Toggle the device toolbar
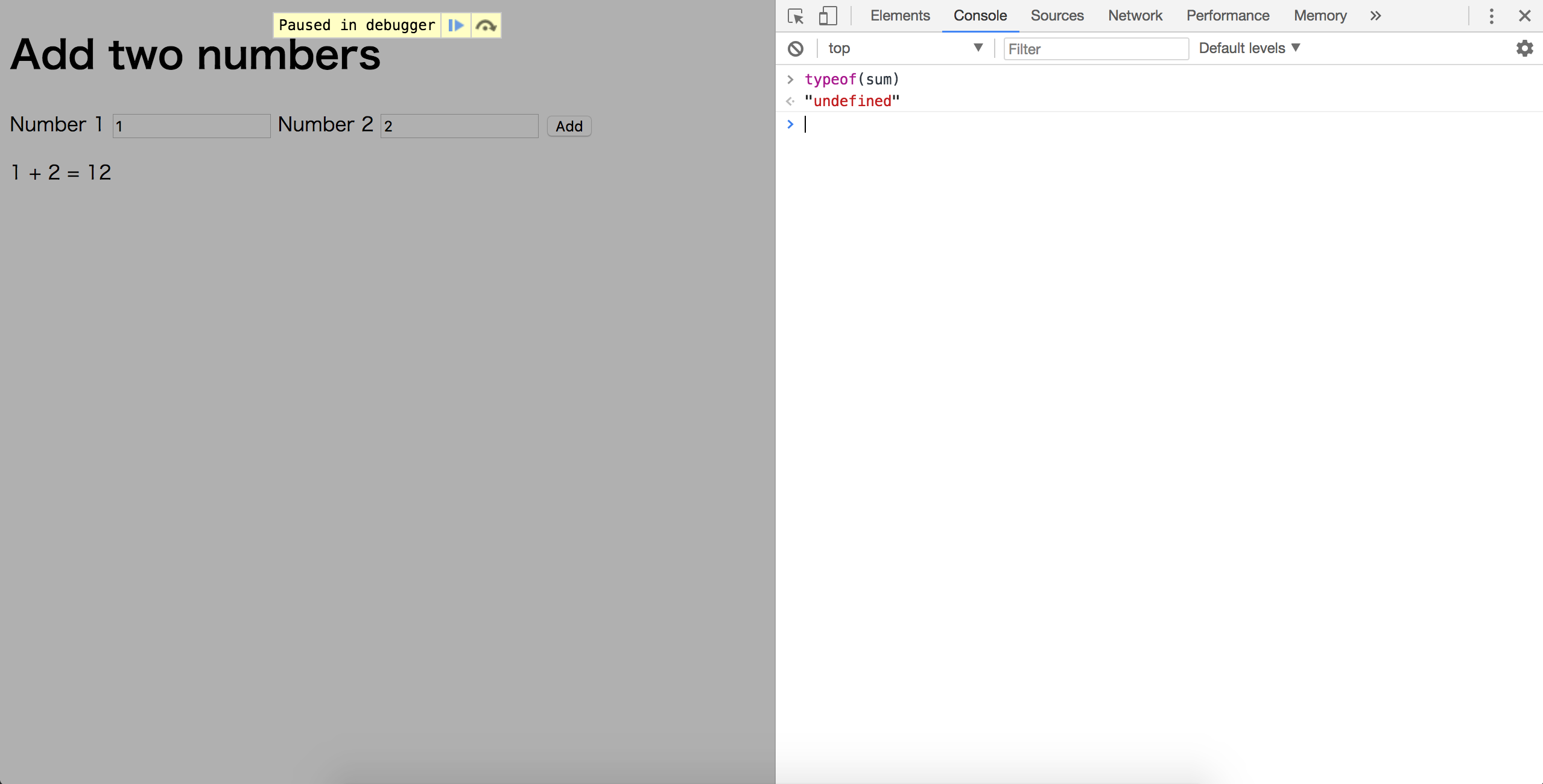Viewport: 1543px width, 784px height. pyautogui.click(x=829, y=16)
